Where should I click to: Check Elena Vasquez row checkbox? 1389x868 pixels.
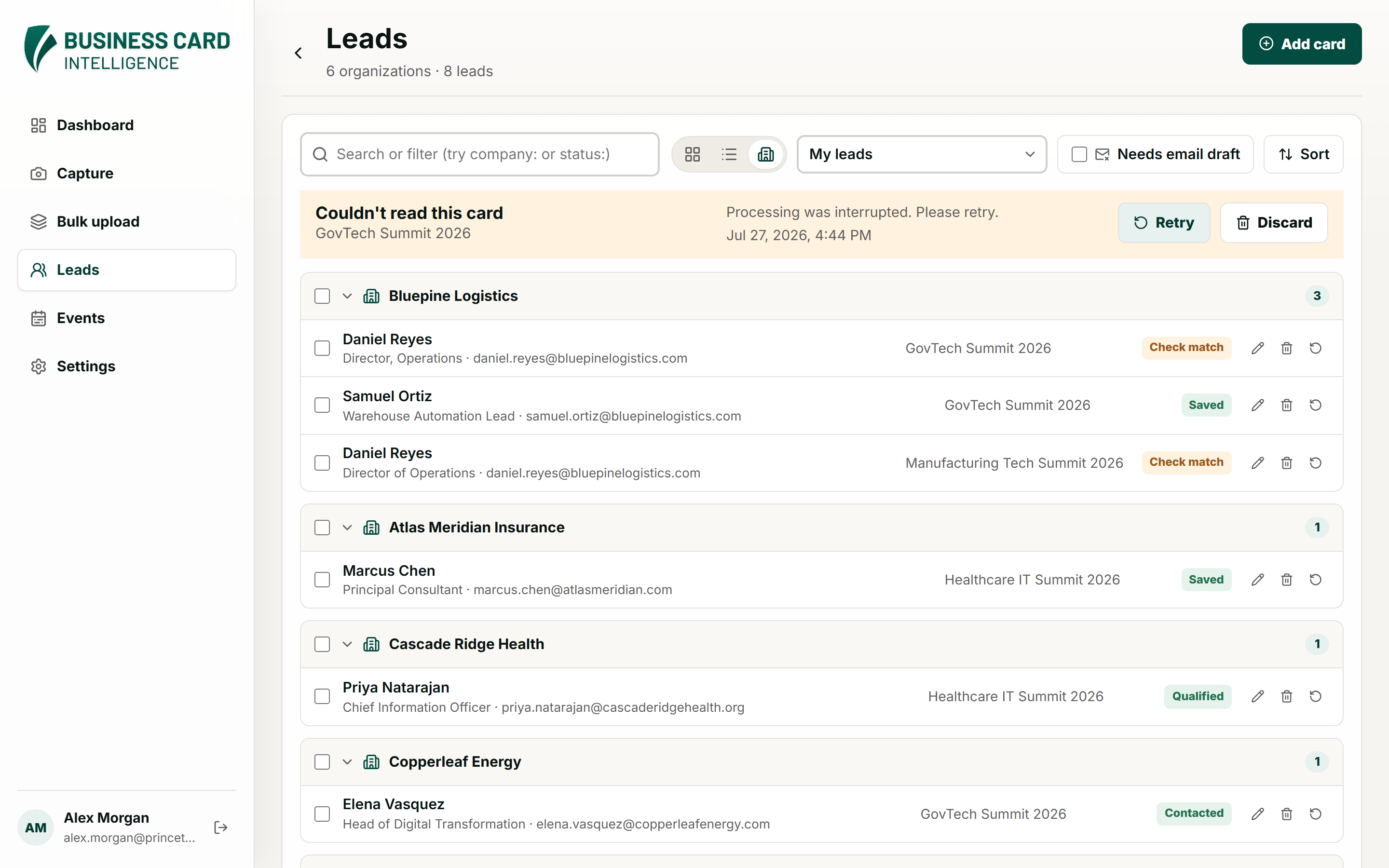pyautogui.click(x=322, y=814)
